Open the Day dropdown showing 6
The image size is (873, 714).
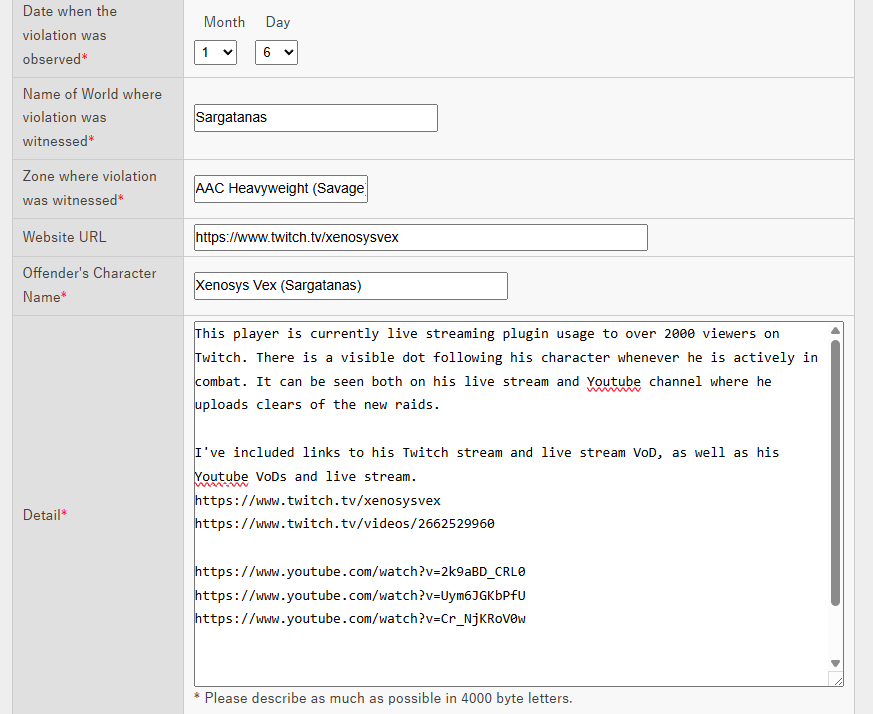(x=276, y=52)
